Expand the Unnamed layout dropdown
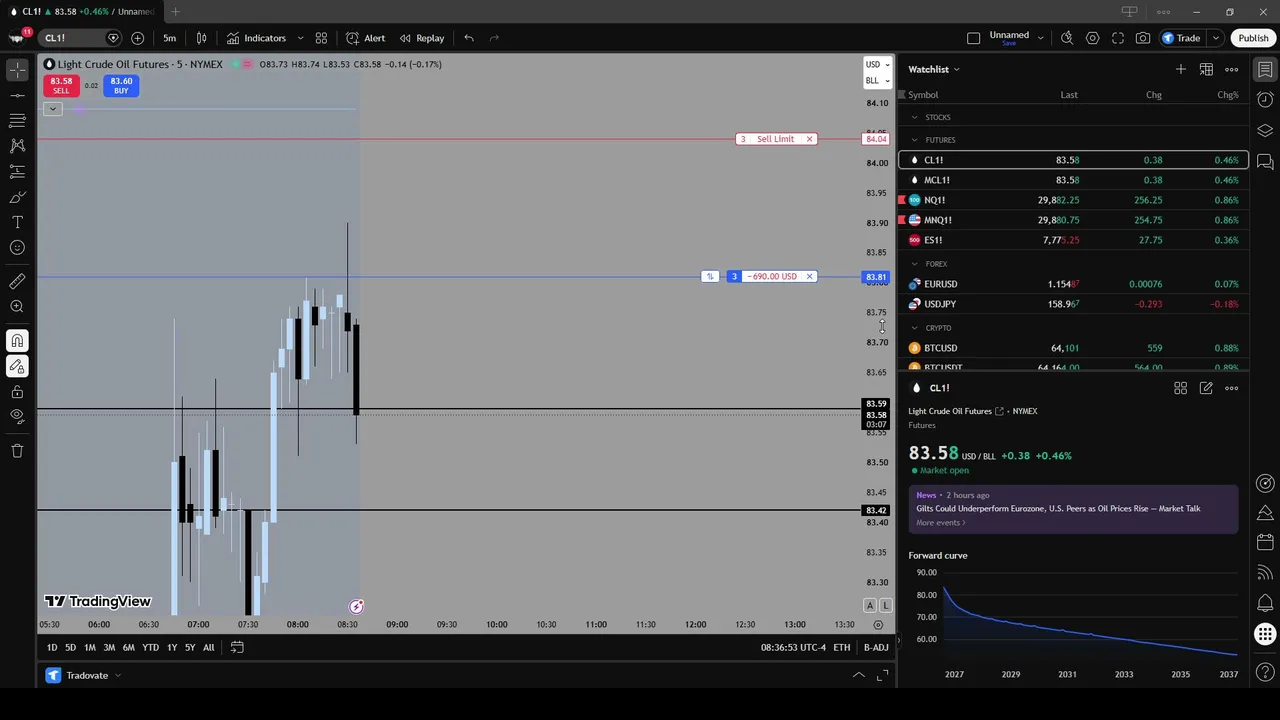 [x=1041, y=38]
